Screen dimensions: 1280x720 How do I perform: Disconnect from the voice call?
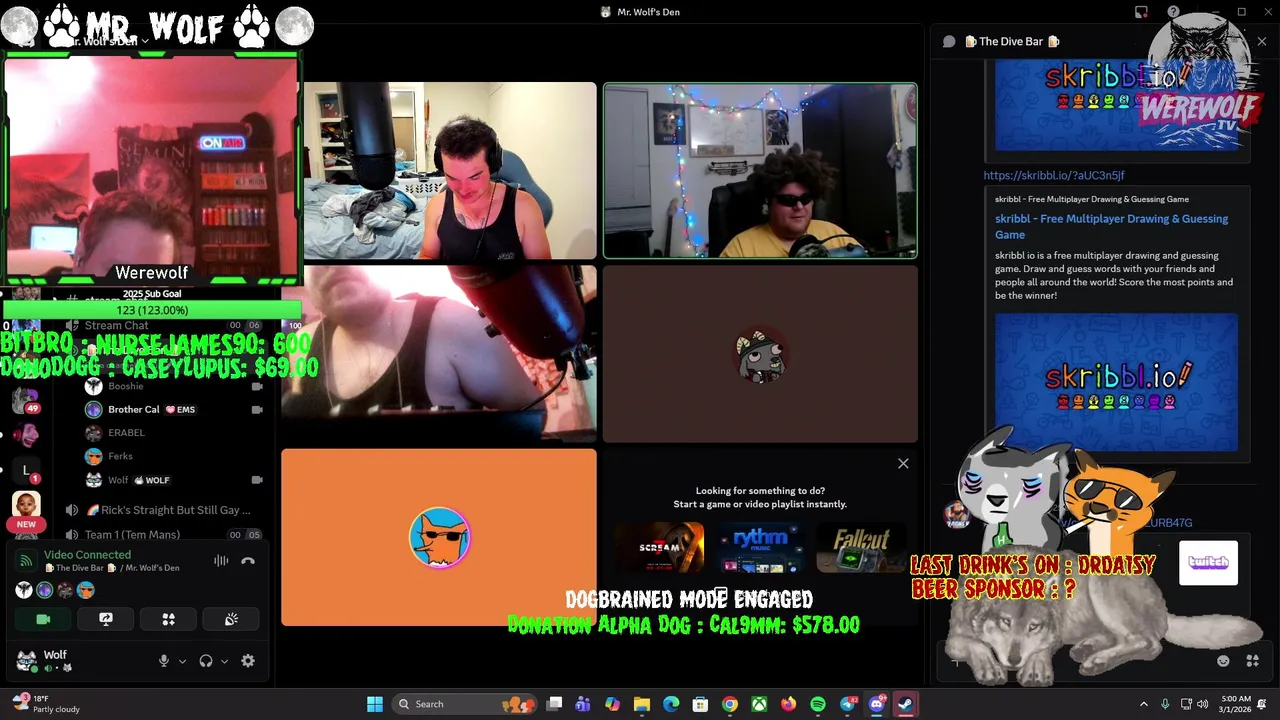click(248, 561)
